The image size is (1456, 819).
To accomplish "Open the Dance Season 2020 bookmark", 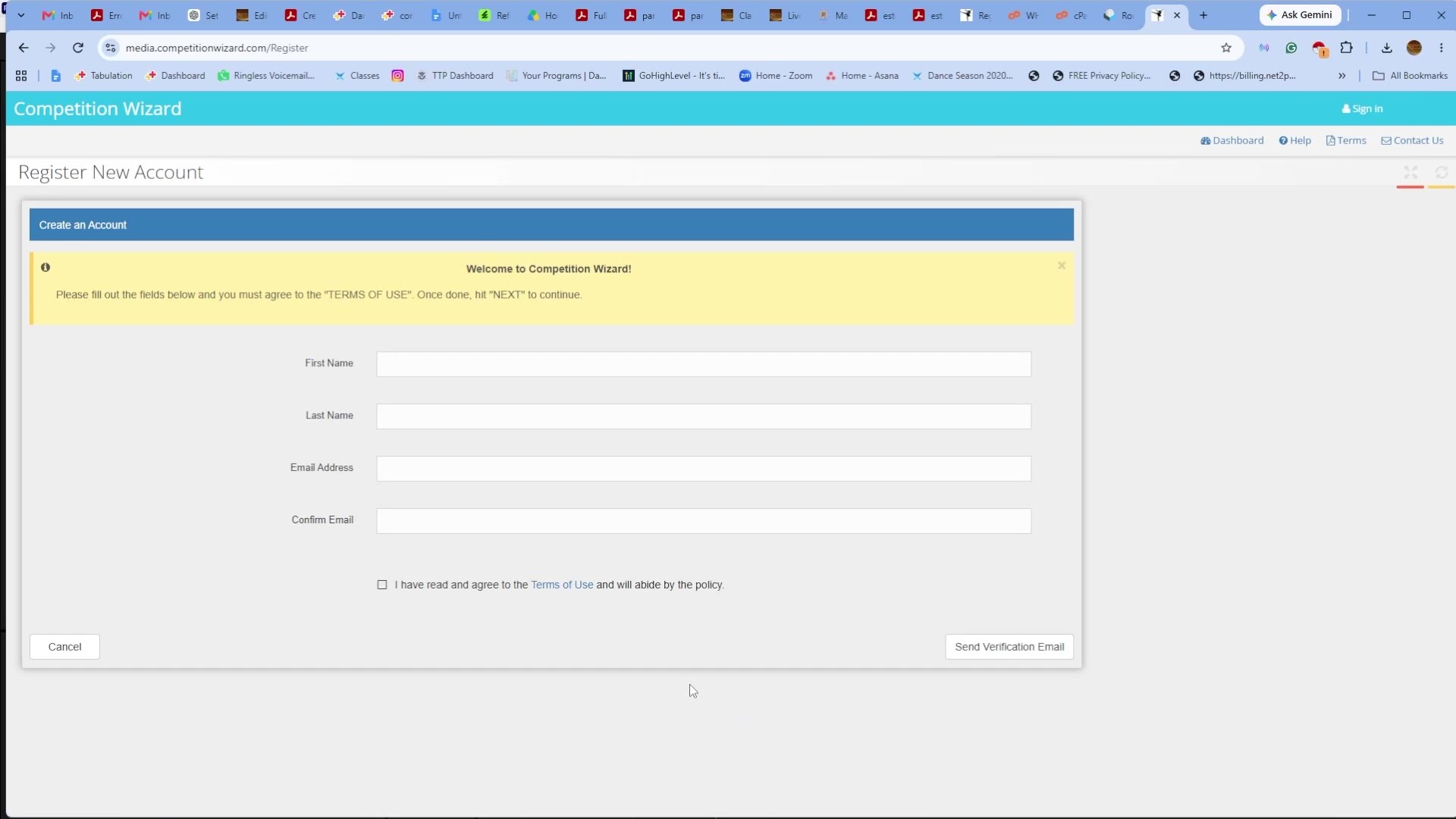I will [x=962, y=76].
